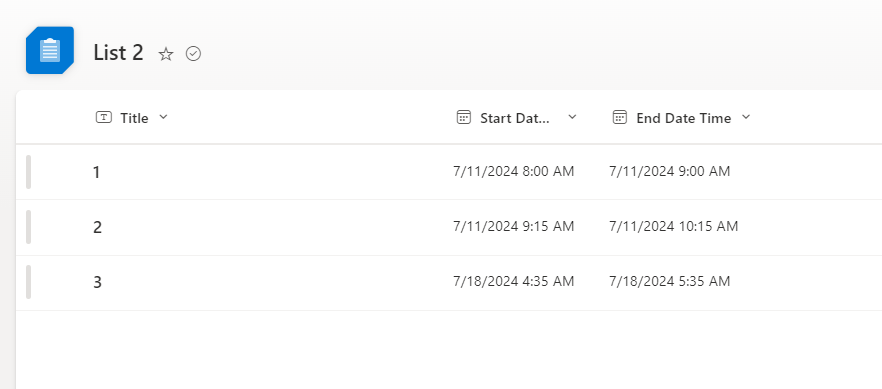
Task: Click start date 7/18/2024 4:35 AM cell
Action: pyautogui.click(x=514, y=281)
